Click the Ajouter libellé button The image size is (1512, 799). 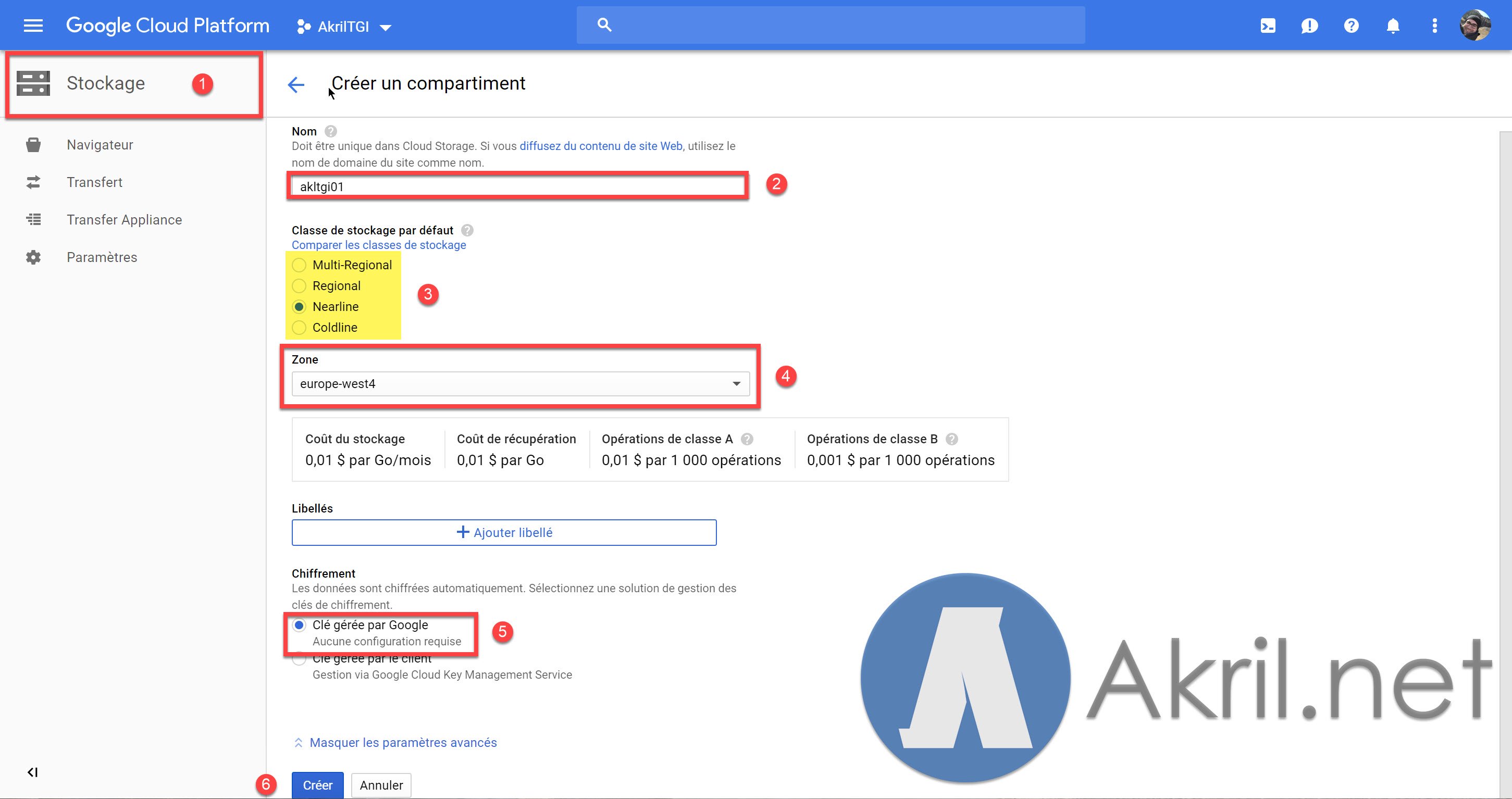(504, 533)
